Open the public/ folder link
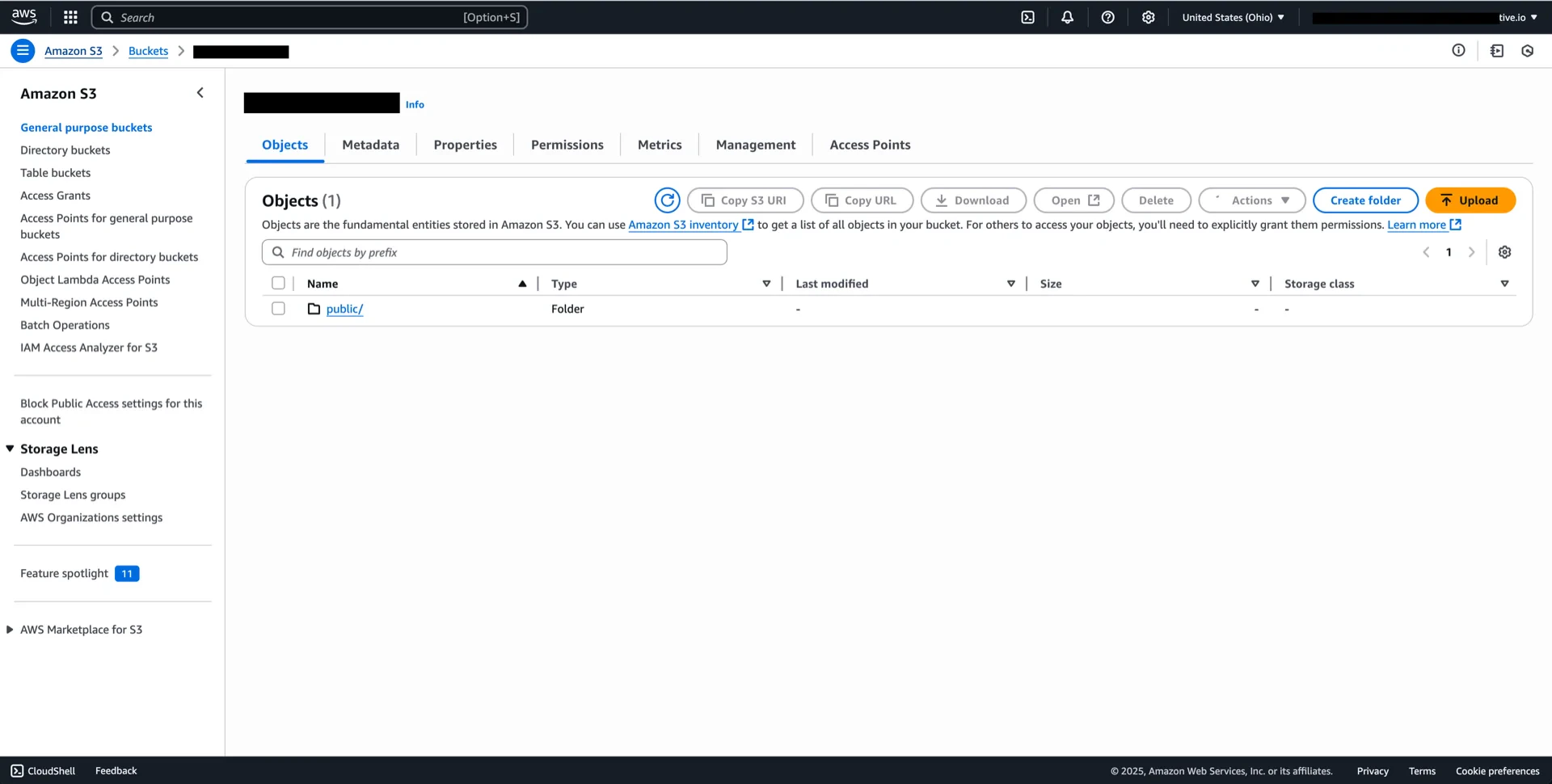1552x784 pixels. (x=344, y=309)
